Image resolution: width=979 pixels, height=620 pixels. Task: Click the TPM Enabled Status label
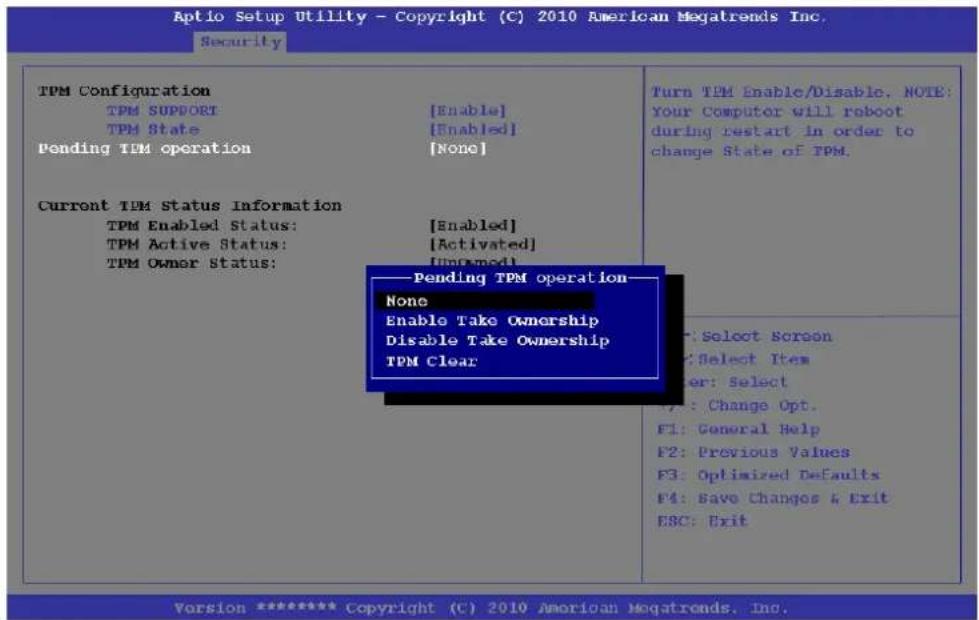(x=202, y=225)
